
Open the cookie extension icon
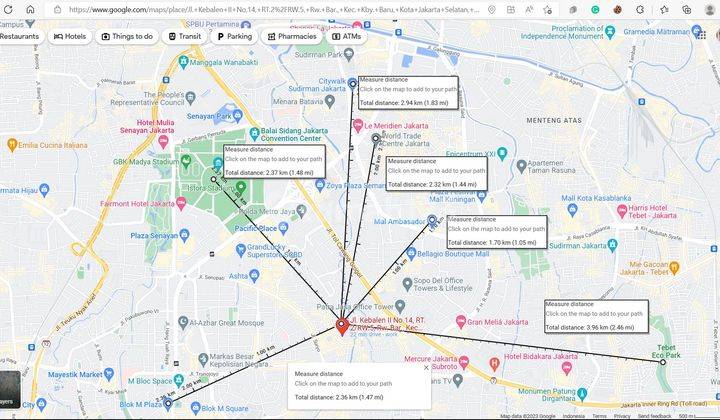(617, 9)
